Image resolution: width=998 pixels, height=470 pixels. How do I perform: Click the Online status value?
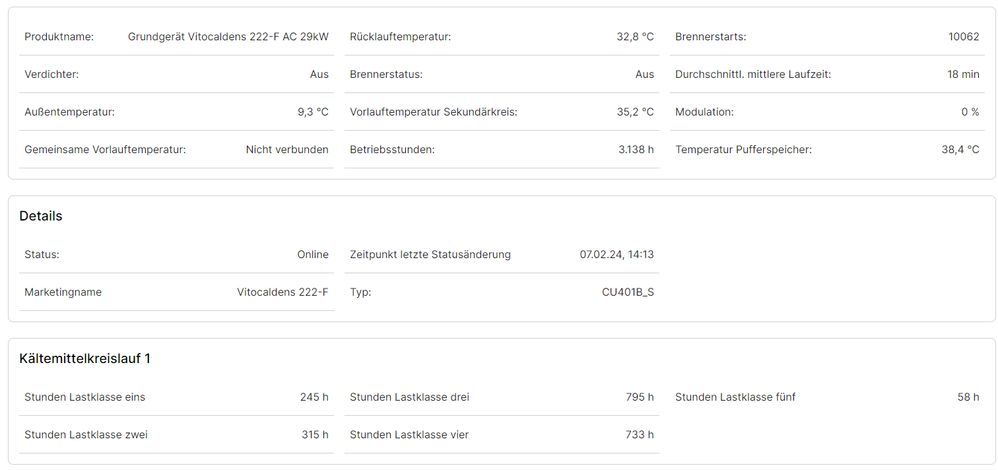click(x=313, y=255)
